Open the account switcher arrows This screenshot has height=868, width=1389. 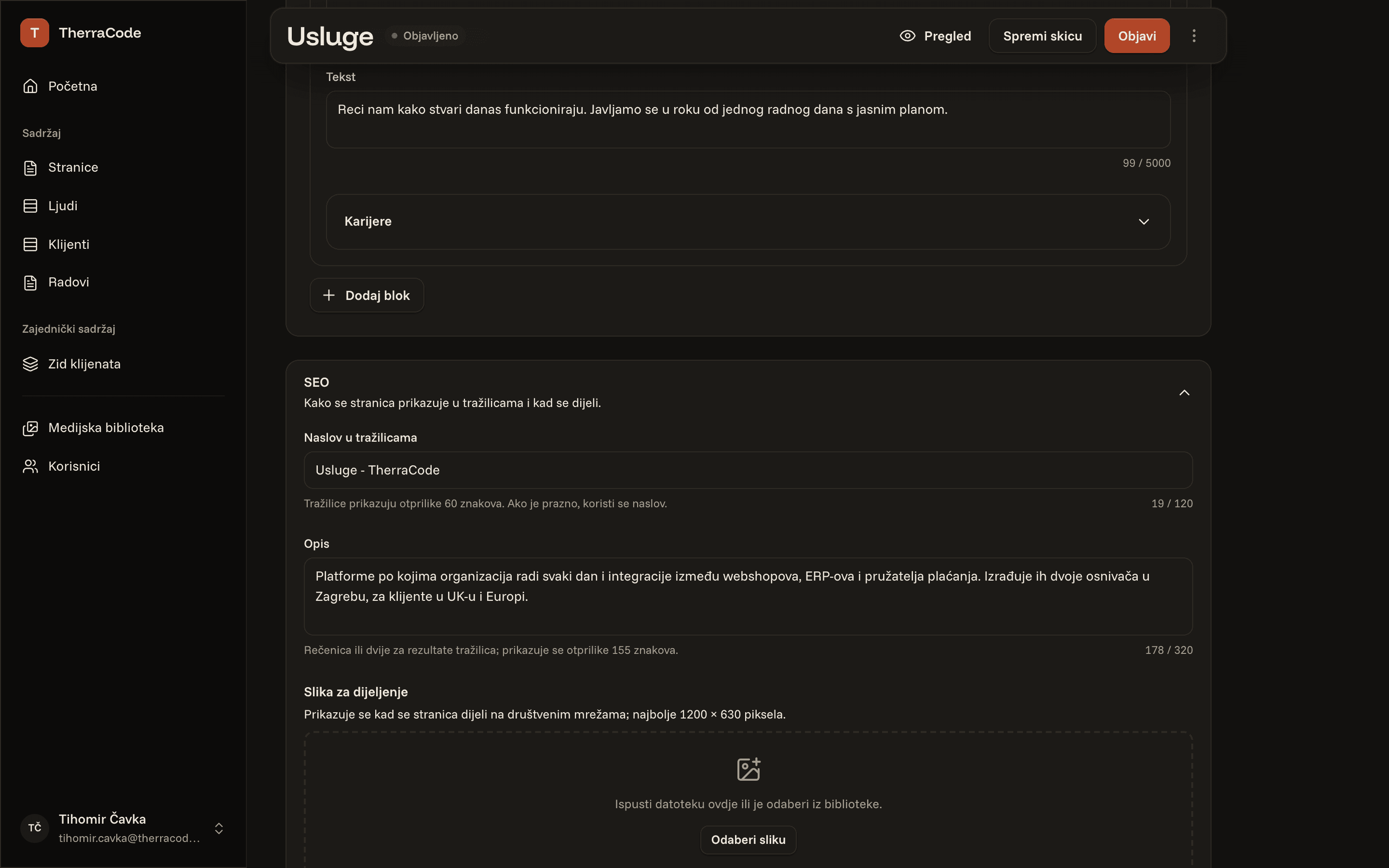[x=218, y=828]
